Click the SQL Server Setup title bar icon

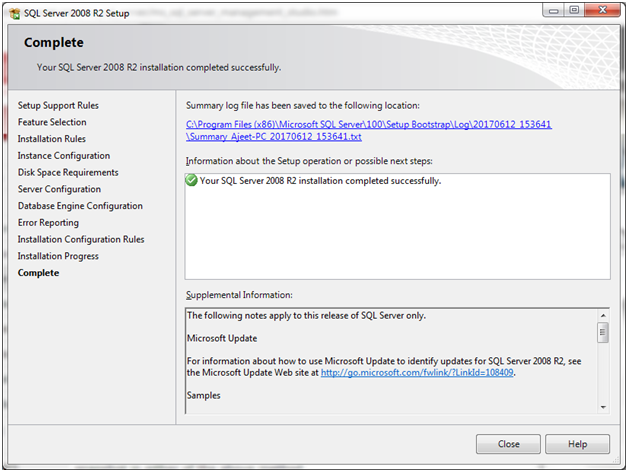coord(14,10)
